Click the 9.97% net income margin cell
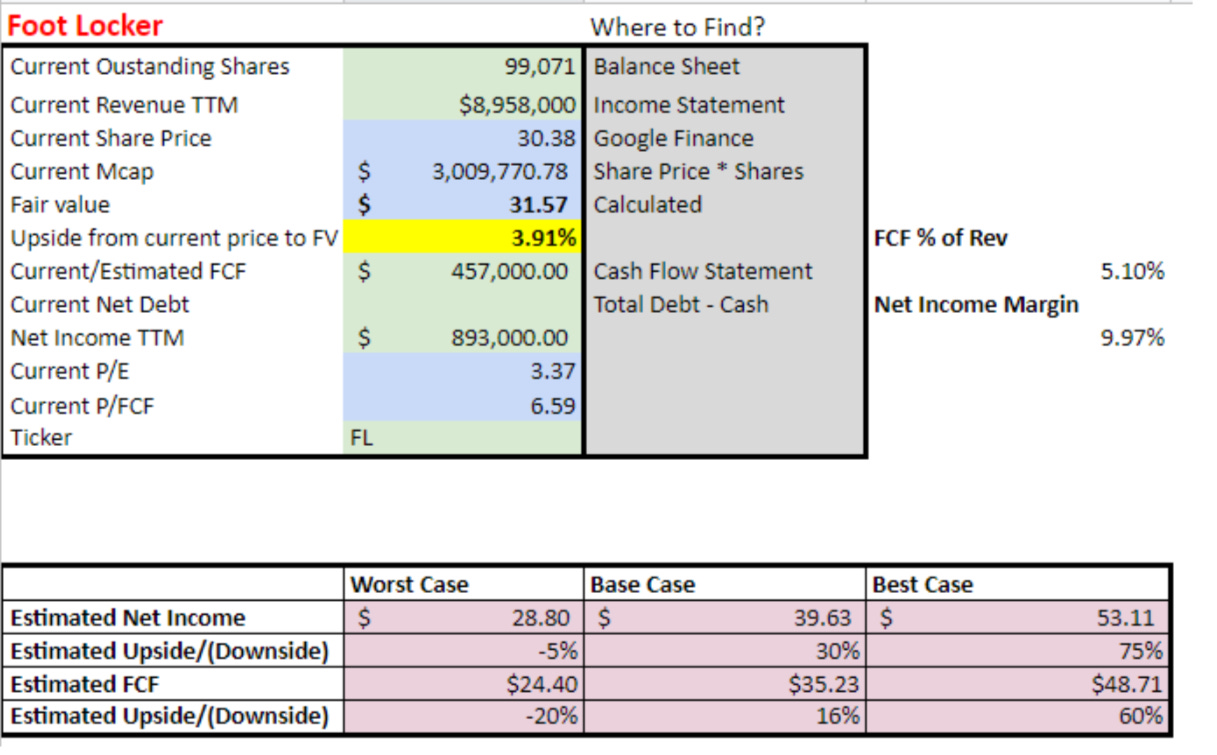The height and width of the screenshot is (755, 1217). pos(1132,338)
